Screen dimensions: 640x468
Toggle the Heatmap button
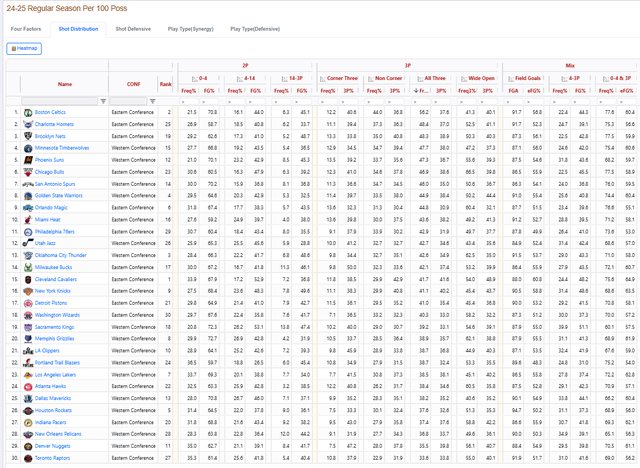click(25, 48)
